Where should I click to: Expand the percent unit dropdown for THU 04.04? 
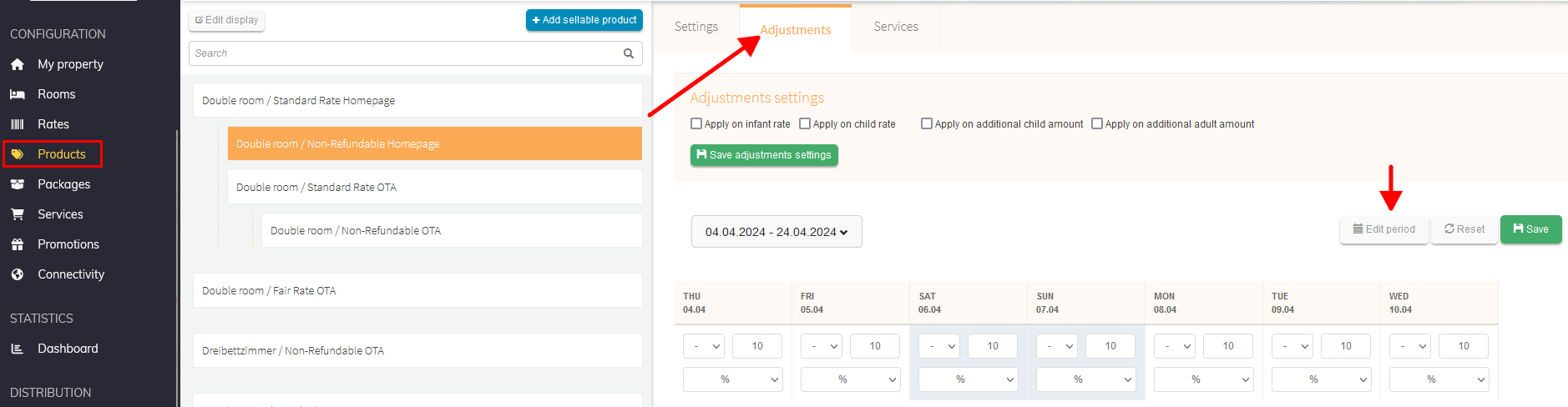[732, 379]
